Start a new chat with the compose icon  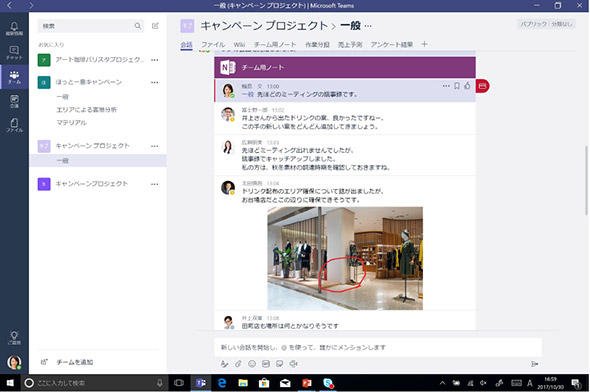point(155,26)
